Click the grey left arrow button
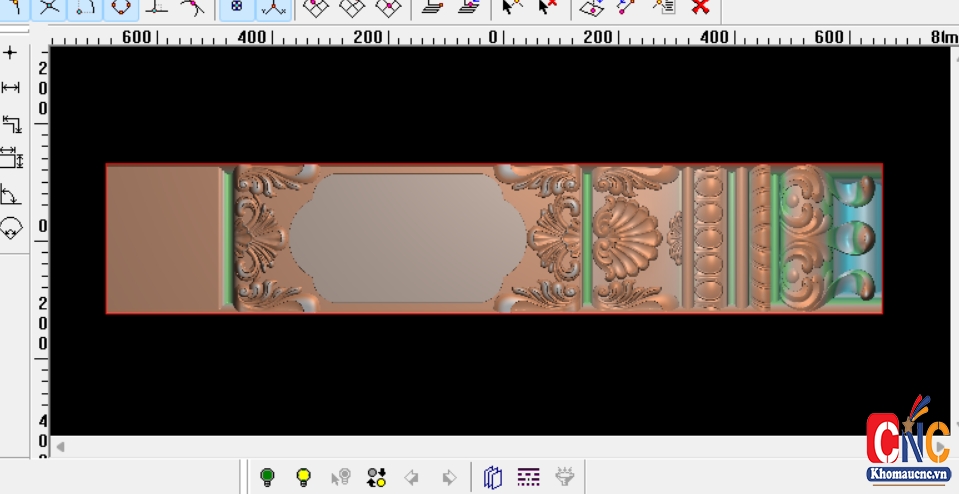 point(412,477)
